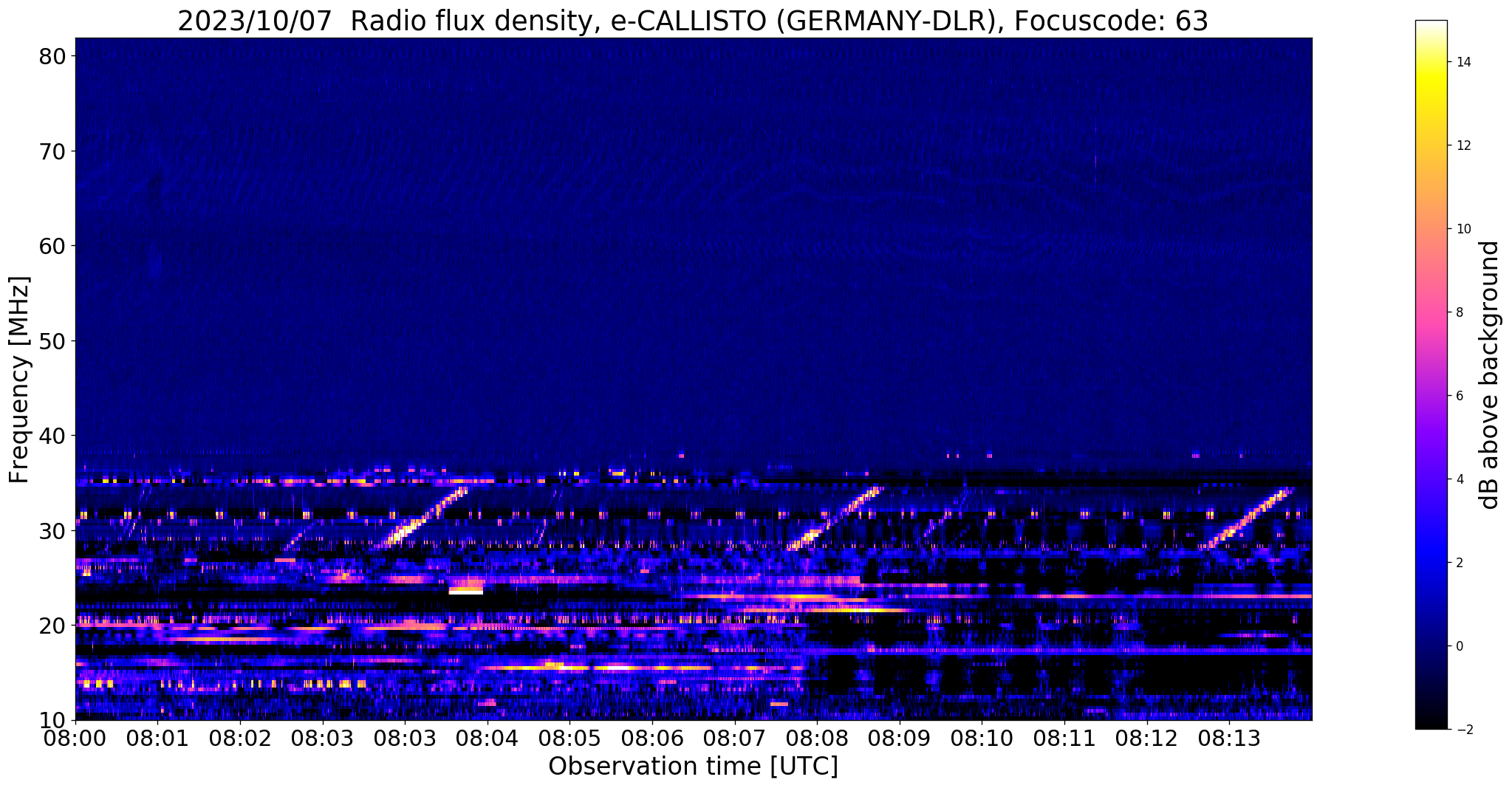
Task: Click the frequency axis tick label 70
Action: (53, 151)
